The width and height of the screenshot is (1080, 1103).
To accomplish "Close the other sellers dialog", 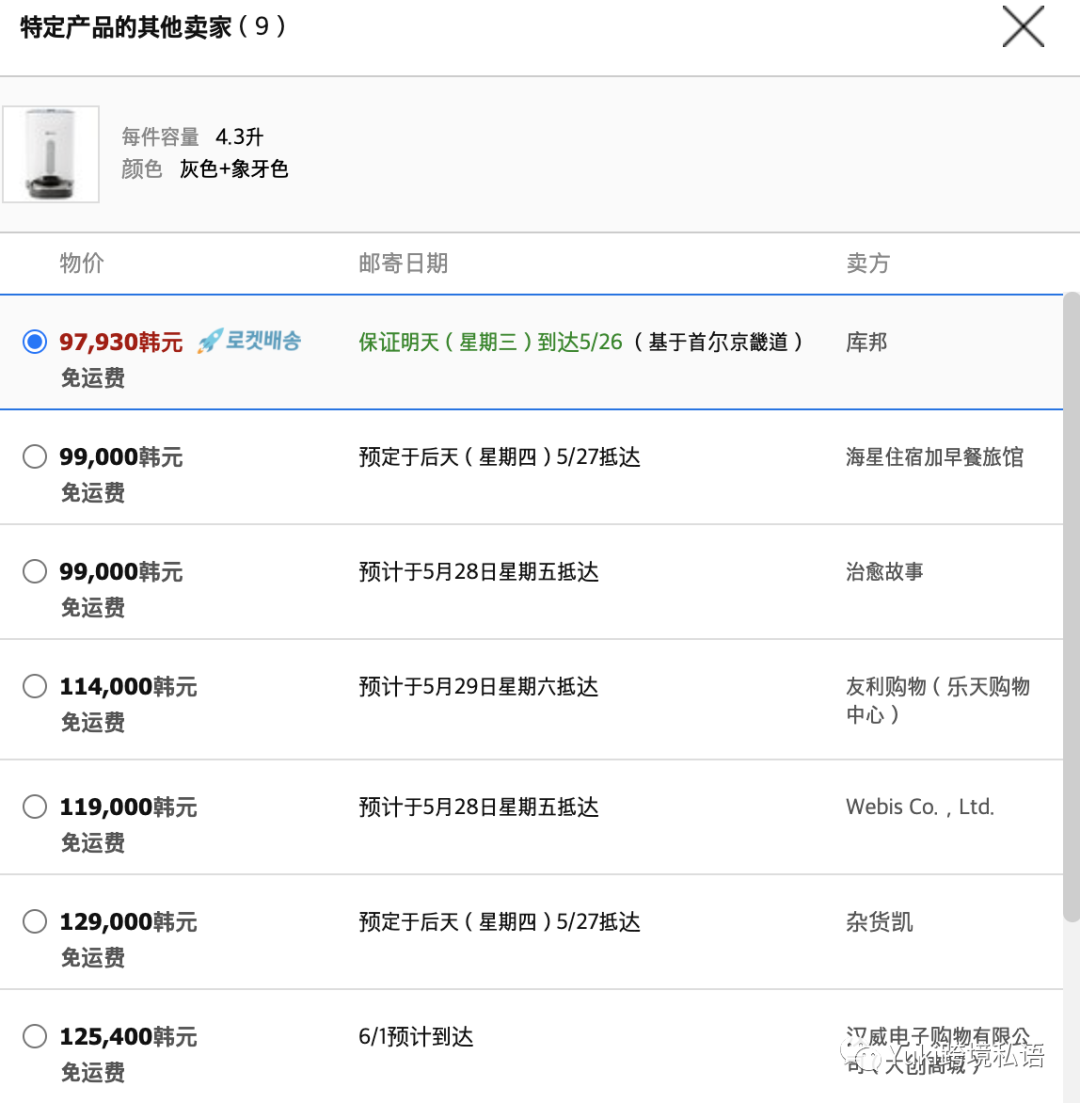I will 1023,27.
